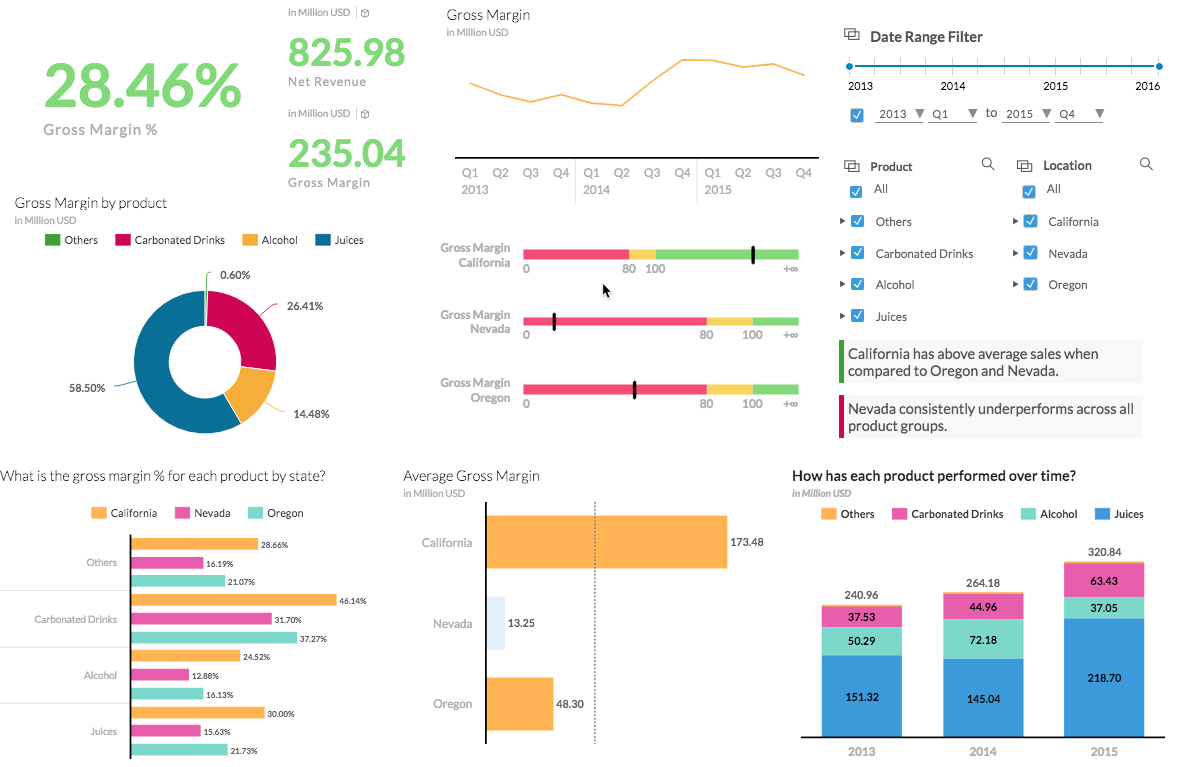Viewport: 1181px width, 767px height.
Task: Click the Nevada legend in state chart
Action: point(203,513)
